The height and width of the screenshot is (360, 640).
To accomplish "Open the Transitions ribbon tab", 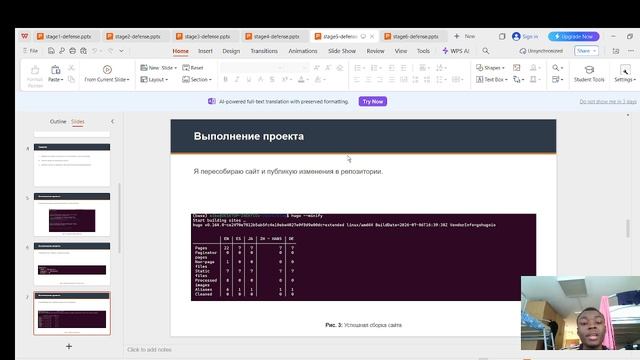I will coord(264,51).
